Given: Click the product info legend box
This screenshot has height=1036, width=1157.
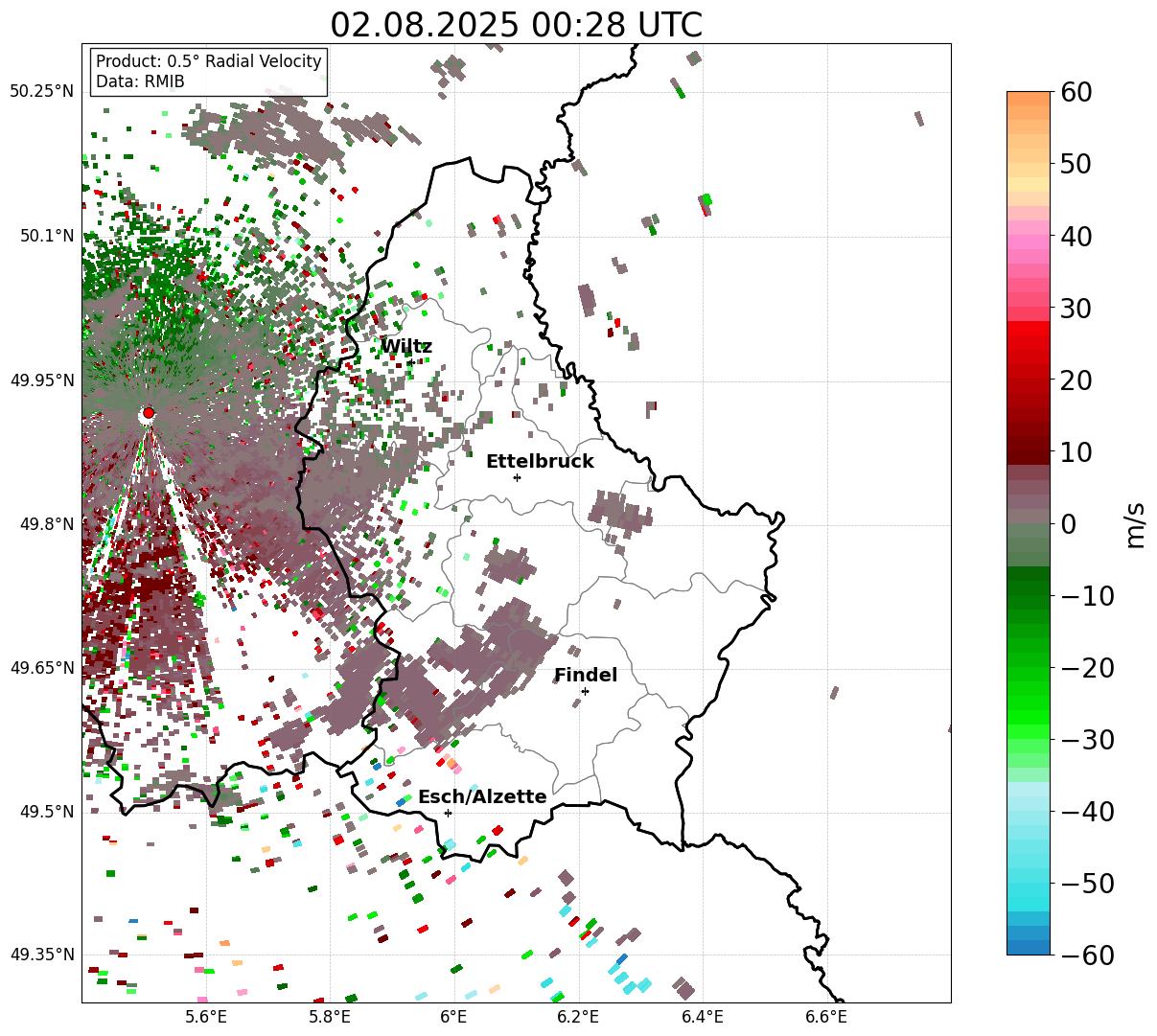Looking at the screenshot, I should click(x=209, y=72).
